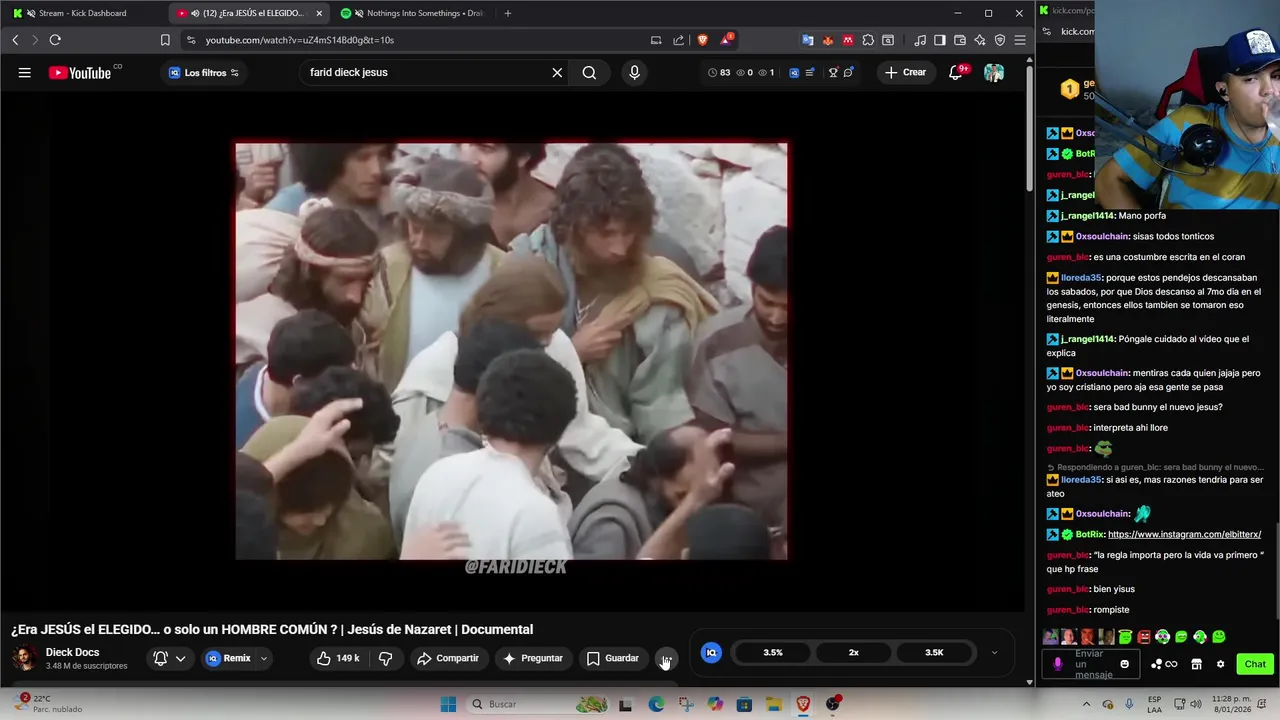The image size is (1280, 720).
Task: Click the Windows Start button
Action: click(x=449, y=704)
